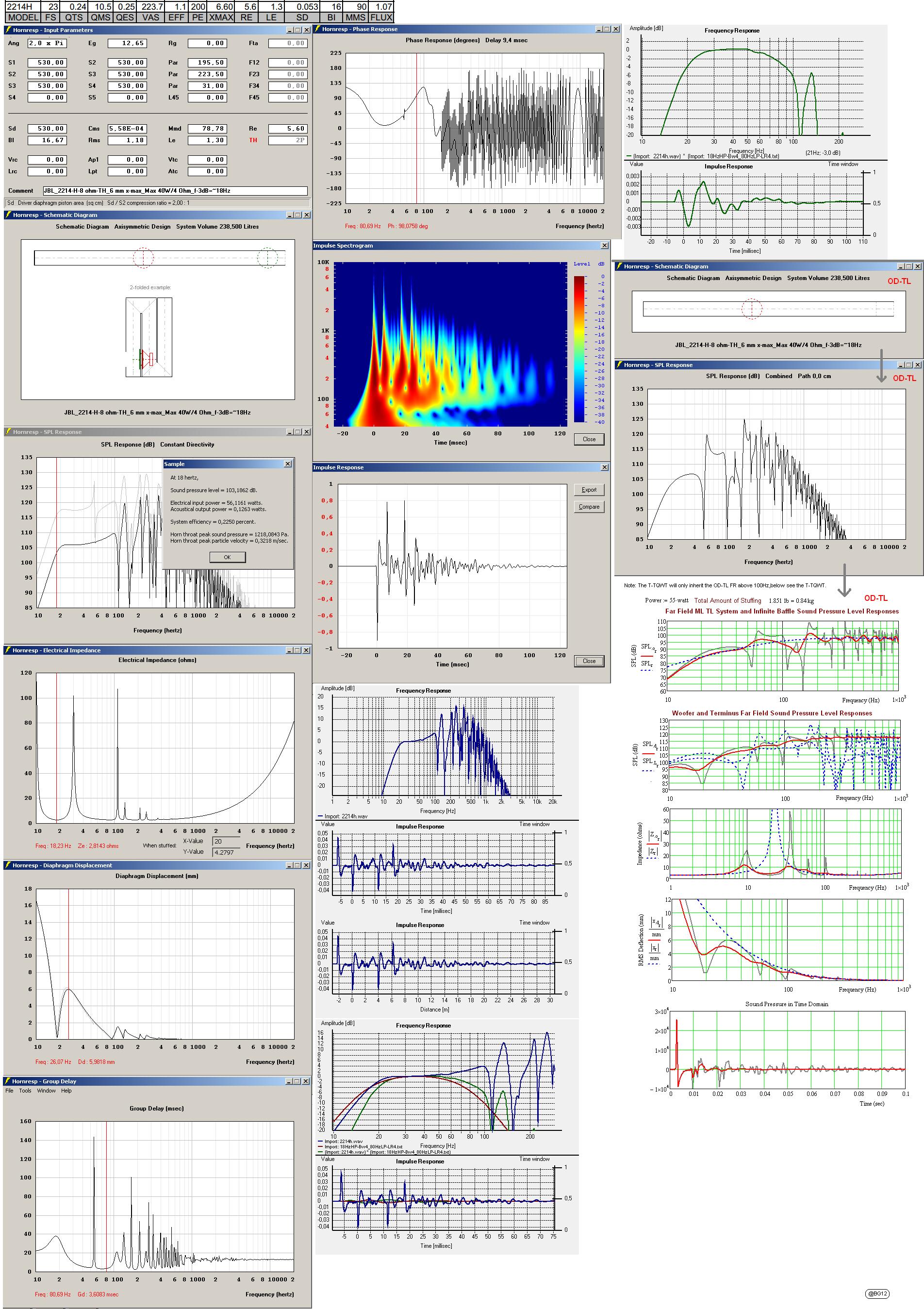Image resolution: width=924 pixels, height=1309 pixels.
Task: Click the Lpt input field
Action: click(x=128, y=171)
